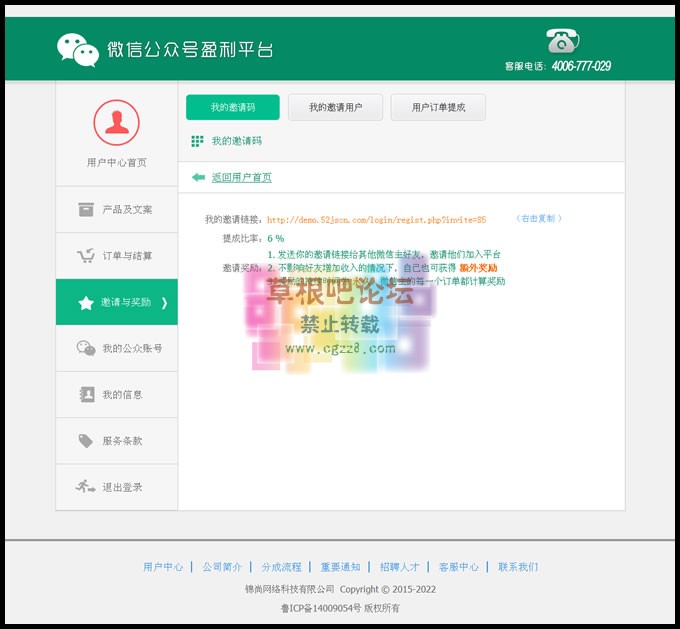
Task: Click the archive box icon beside 产品及文案
Action: coord(86,210)
